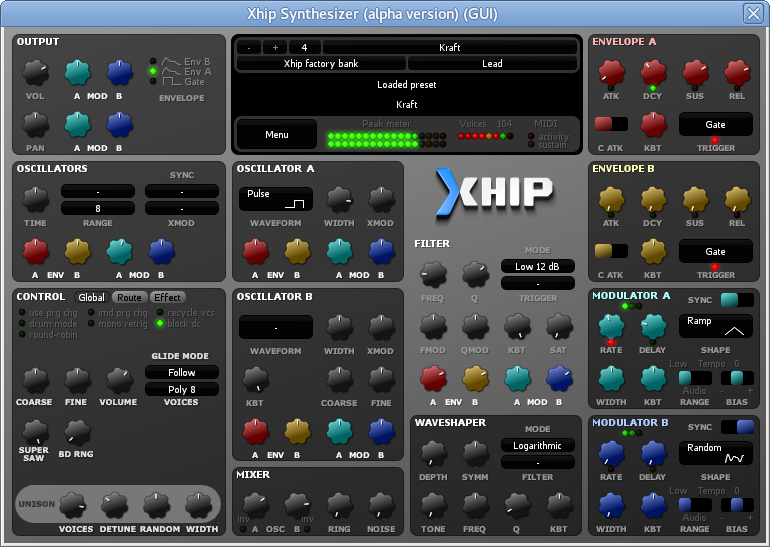Click the Mixer RING knob
Screen dimensions: 770x547
click(339, 506)
